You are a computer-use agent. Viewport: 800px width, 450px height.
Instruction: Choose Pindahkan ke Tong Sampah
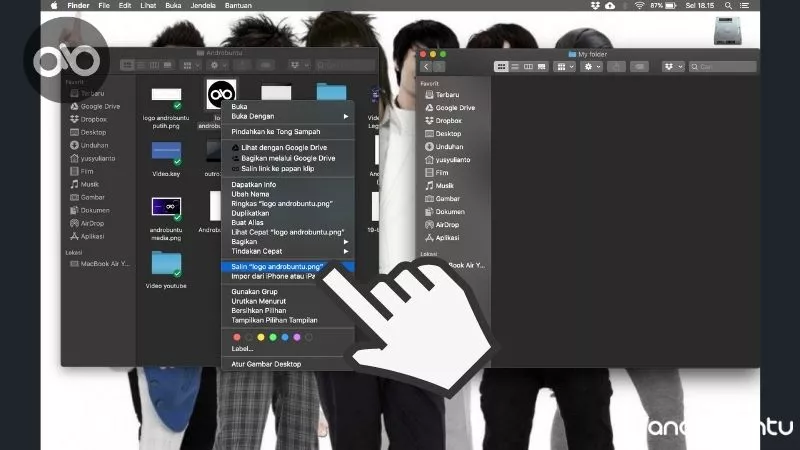(x=288, y=132)
